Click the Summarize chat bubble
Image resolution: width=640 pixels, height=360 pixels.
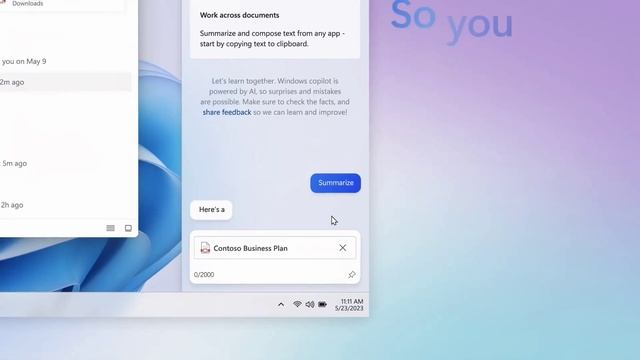336,183
